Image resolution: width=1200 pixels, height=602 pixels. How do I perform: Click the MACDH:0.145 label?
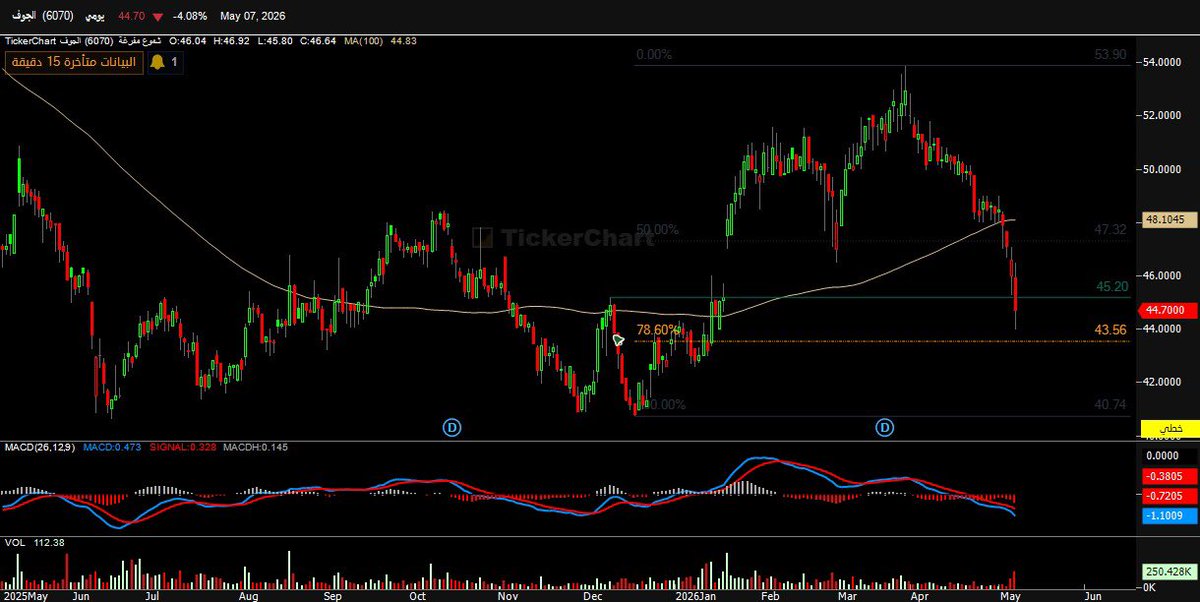pos(255,447)
